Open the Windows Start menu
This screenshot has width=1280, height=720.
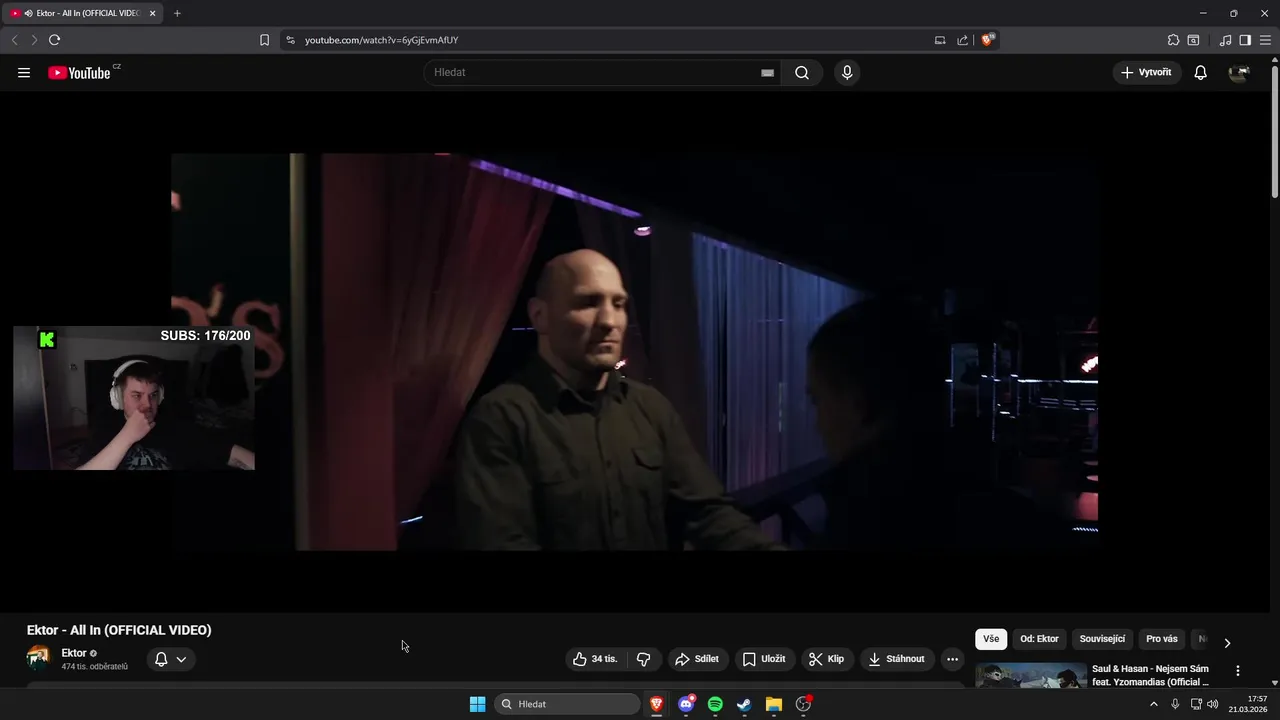(477, 704)
